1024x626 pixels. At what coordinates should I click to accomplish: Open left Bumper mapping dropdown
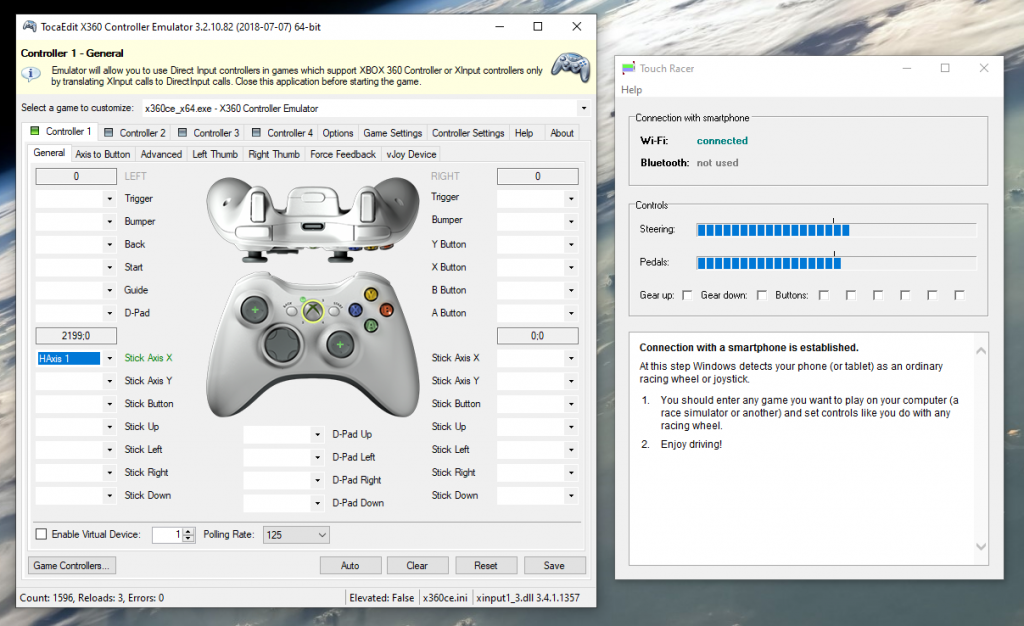coord(110,221)
